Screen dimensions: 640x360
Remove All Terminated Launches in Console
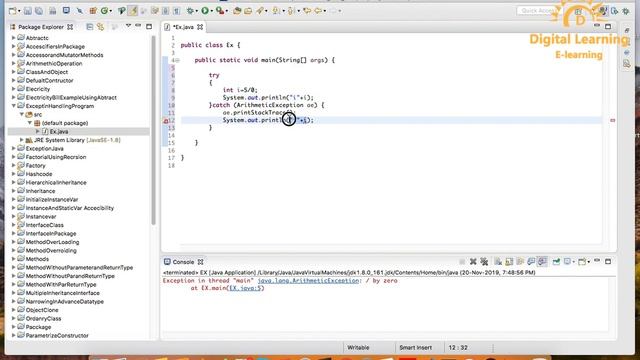tap(484, 262)
